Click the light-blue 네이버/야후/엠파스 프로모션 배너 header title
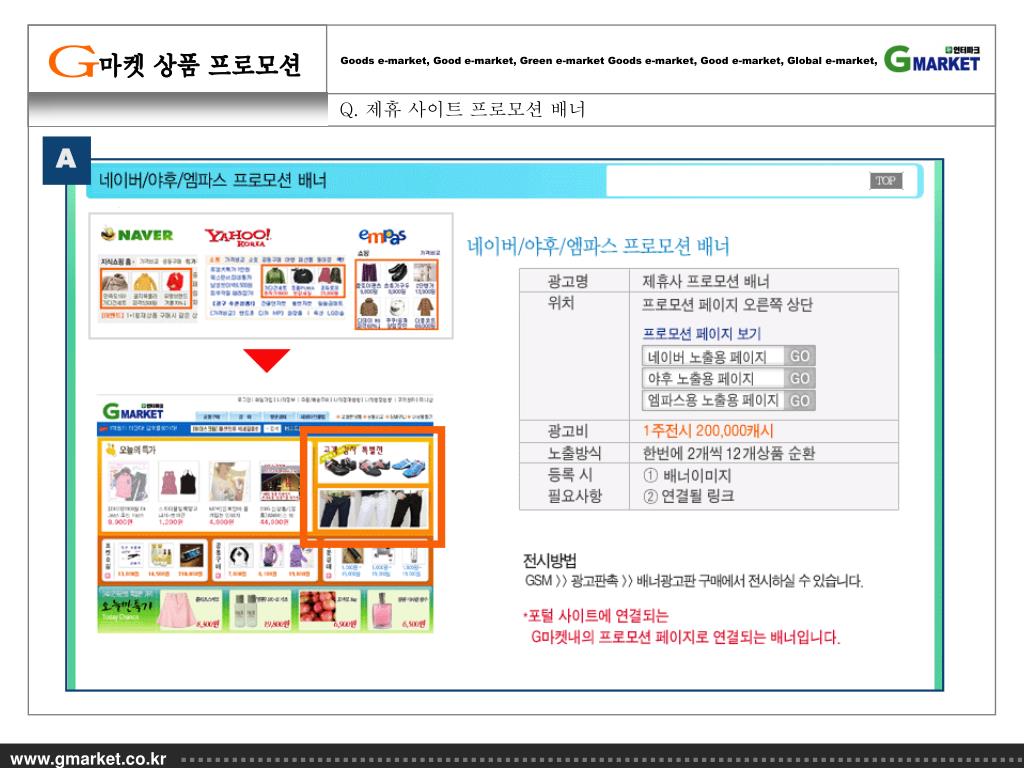This screenshot has height=768, width=1024. [x=213, y=180]
